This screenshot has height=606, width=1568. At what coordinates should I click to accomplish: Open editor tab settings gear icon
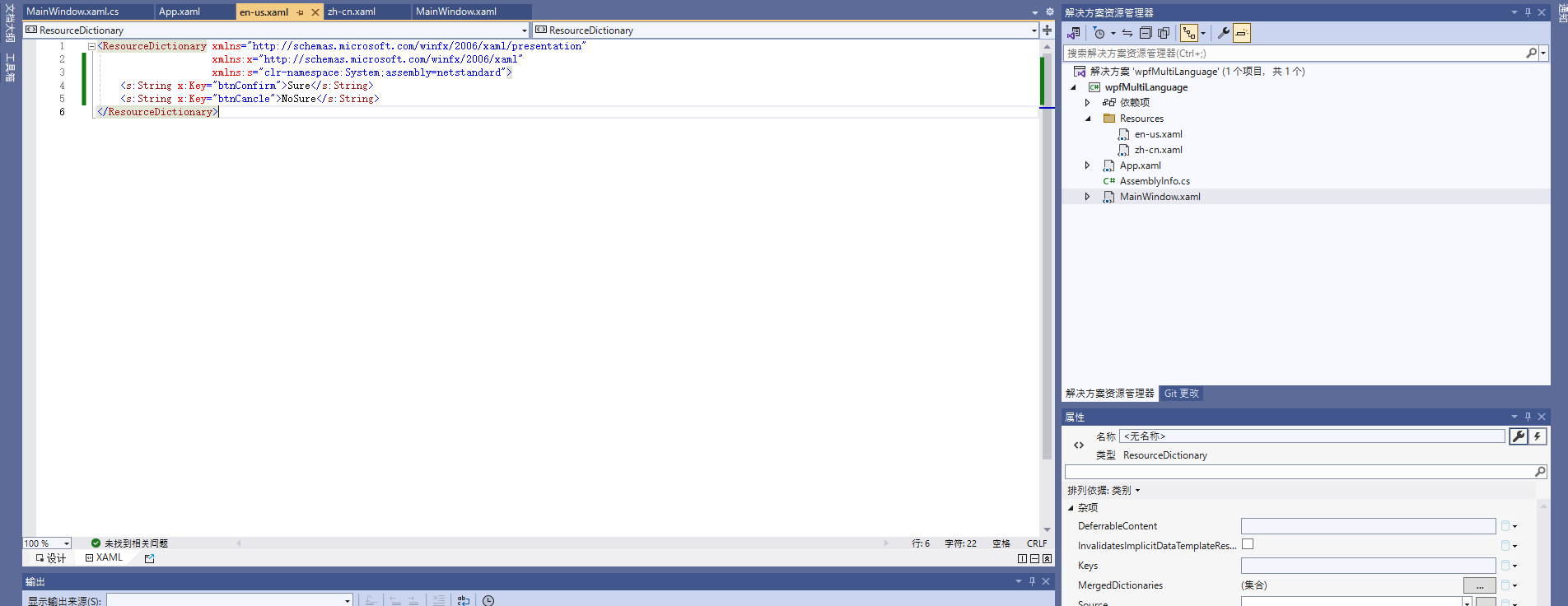(1049, 12)
